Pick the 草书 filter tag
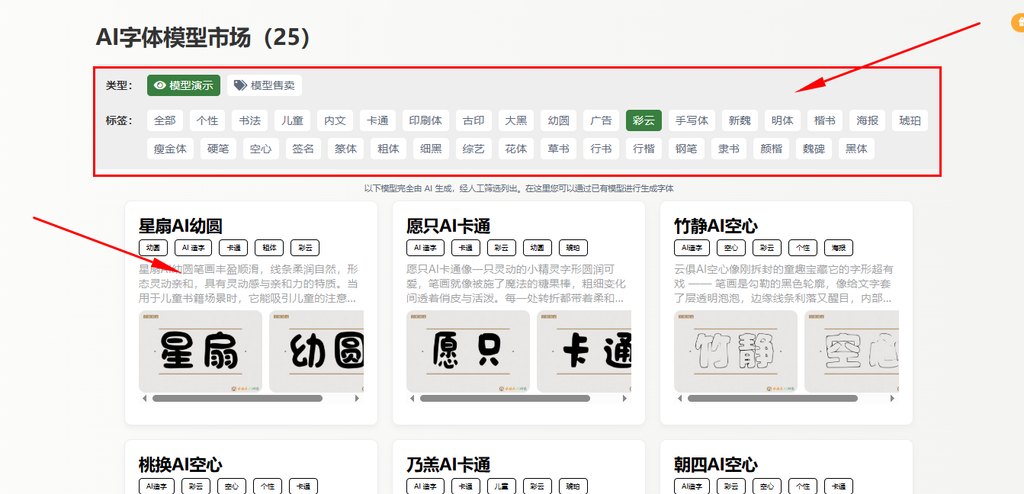The height and width of the screenshot is (494, 1024). click(558, 149)
